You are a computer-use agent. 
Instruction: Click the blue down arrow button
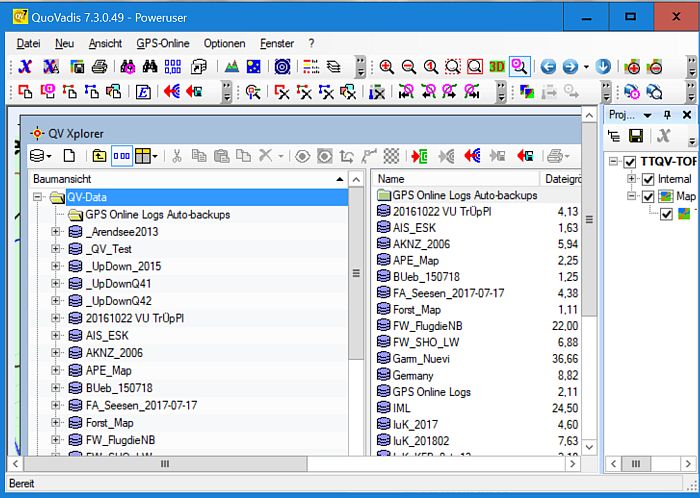(603, 67)
